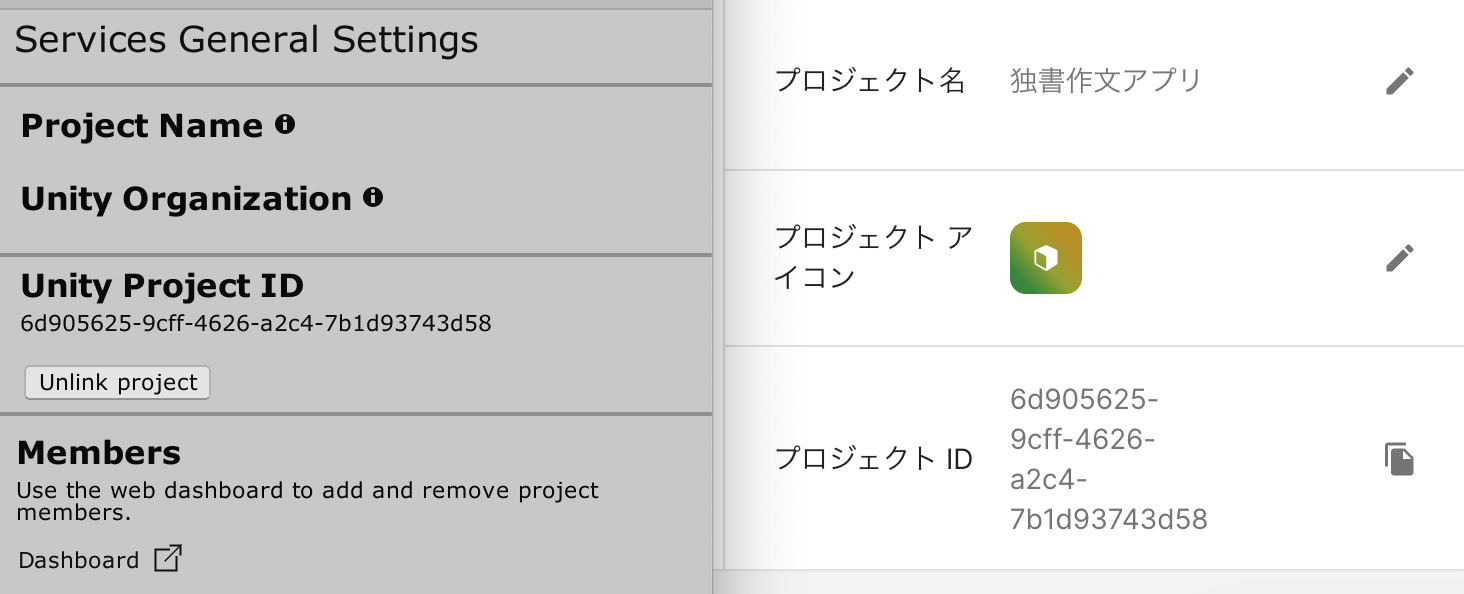This screenshot has width=1464, height=594.
Task: Collapse the Unity Project ID section
Action: [162, 286]
